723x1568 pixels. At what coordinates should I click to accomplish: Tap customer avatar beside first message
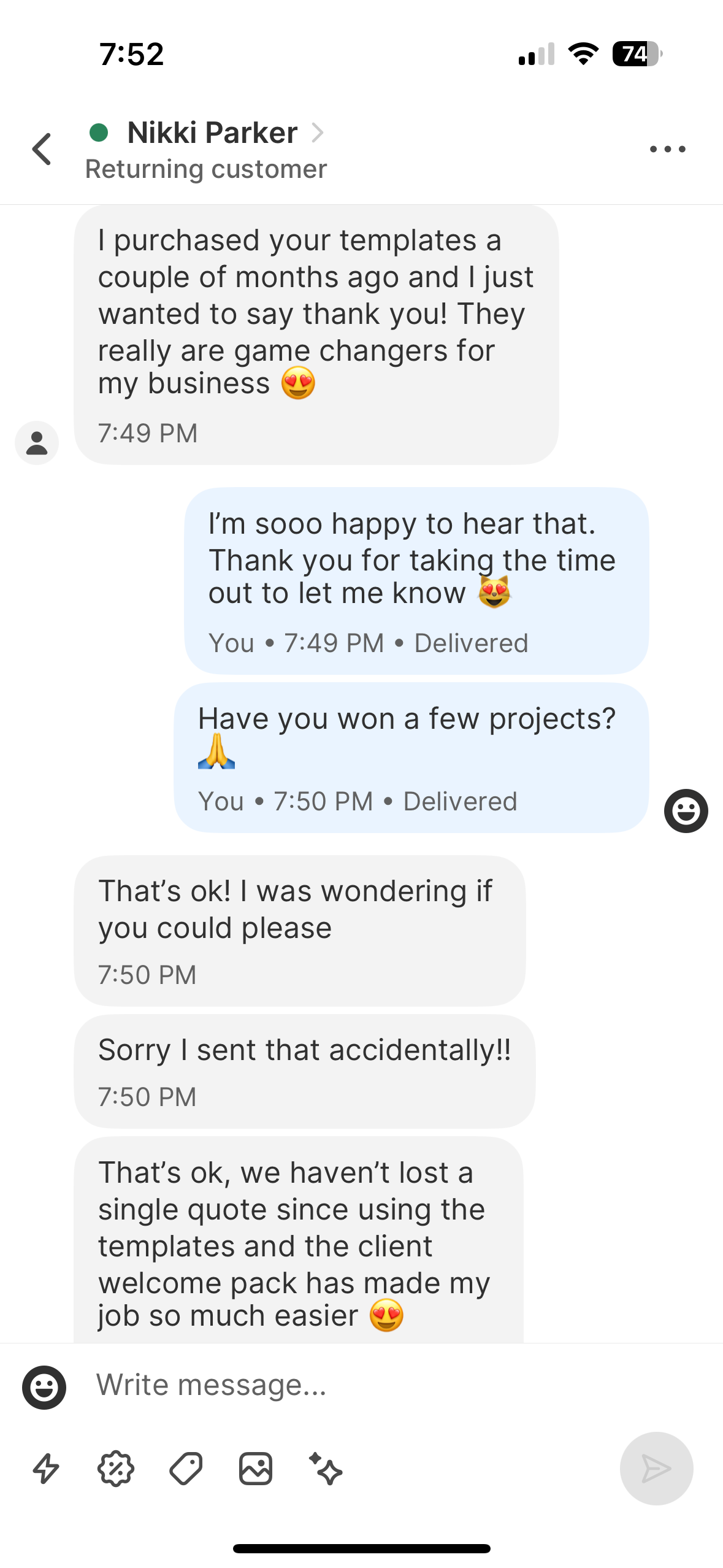(37, 442)
